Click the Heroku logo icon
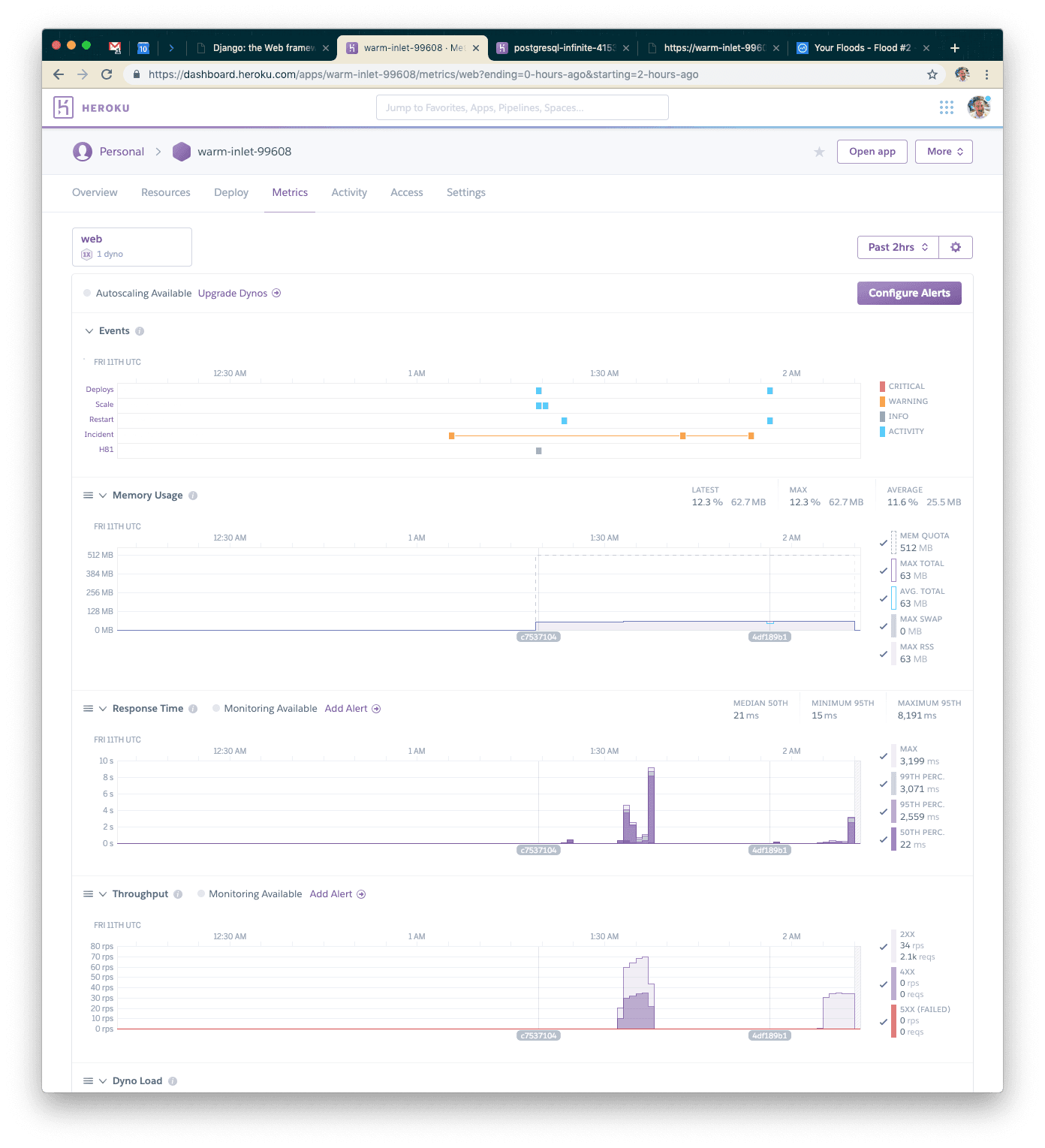The height and width of the screenshot is (1148, 1045). coord(63,107)
